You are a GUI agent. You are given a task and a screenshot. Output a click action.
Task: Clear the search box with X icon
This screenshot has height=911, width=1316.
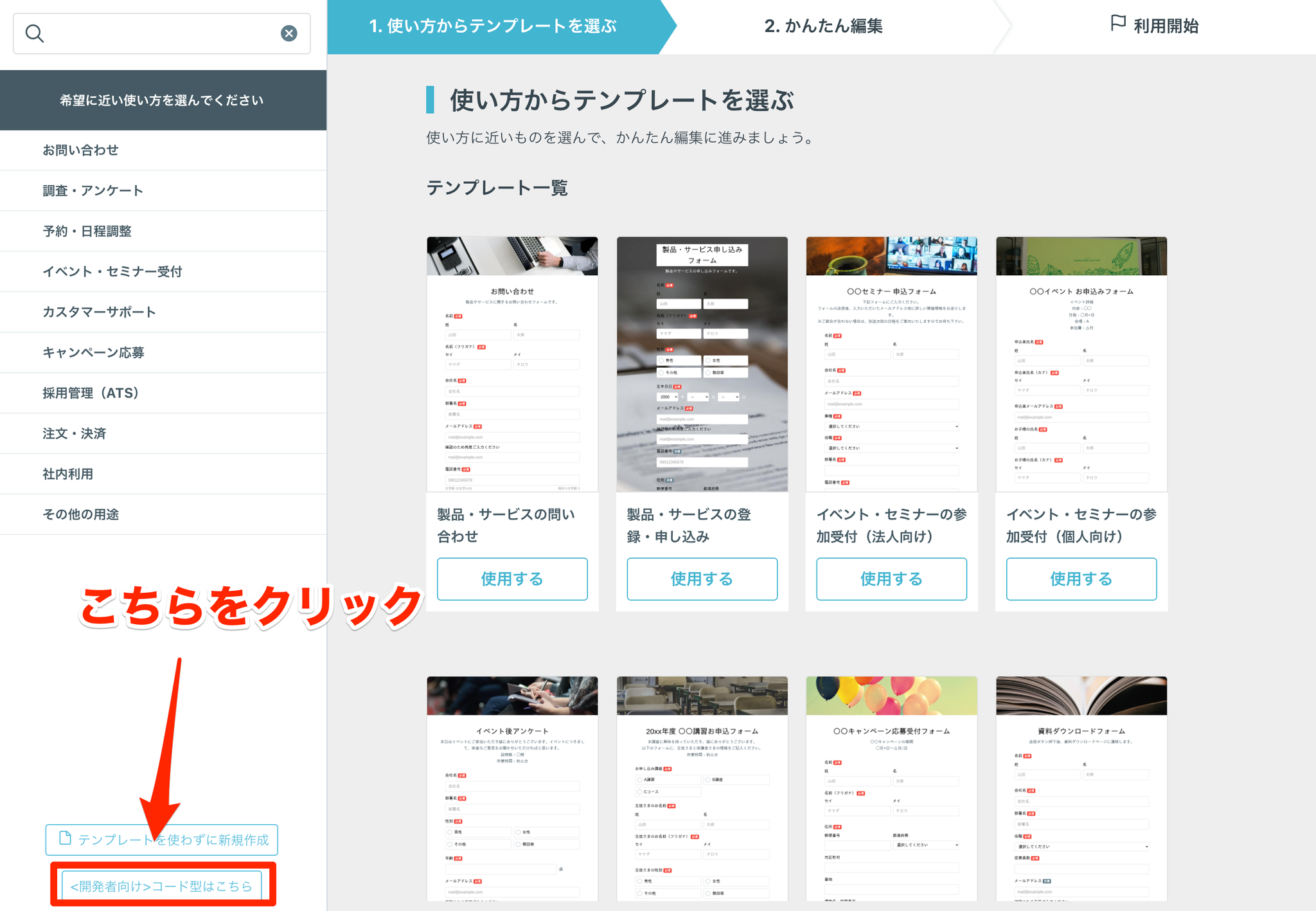289,33
